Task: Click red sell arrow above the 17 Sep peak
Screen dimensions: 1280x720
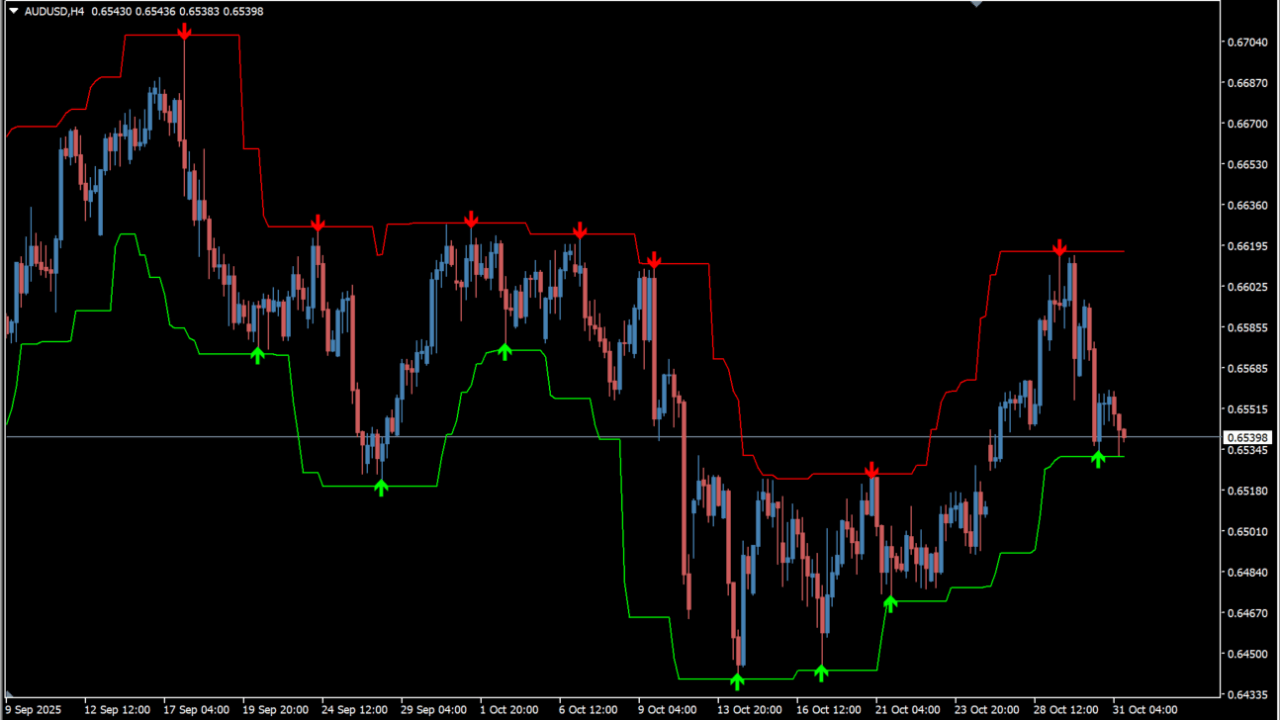Action: pos(183,32)
